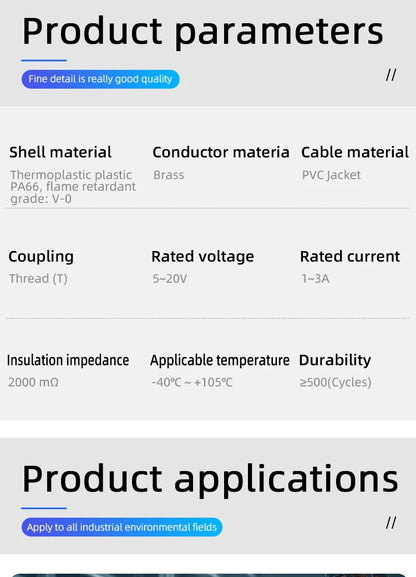Viewport: 416px width, 577px height.
Task: Select the Brass value text
Action: (169, 175)
